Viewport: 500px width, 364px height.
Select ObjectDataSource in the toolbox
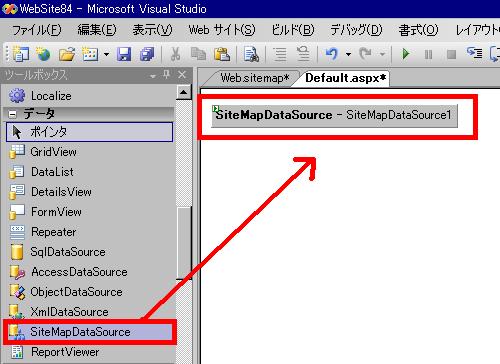89,292
